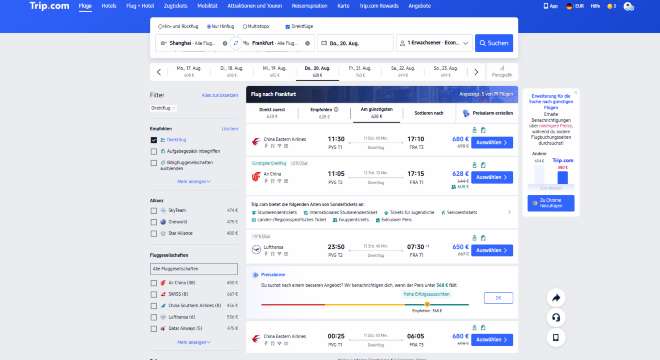660x360 pixels.
Task: Click the mobile phone floating button
Action: [556, 337]
